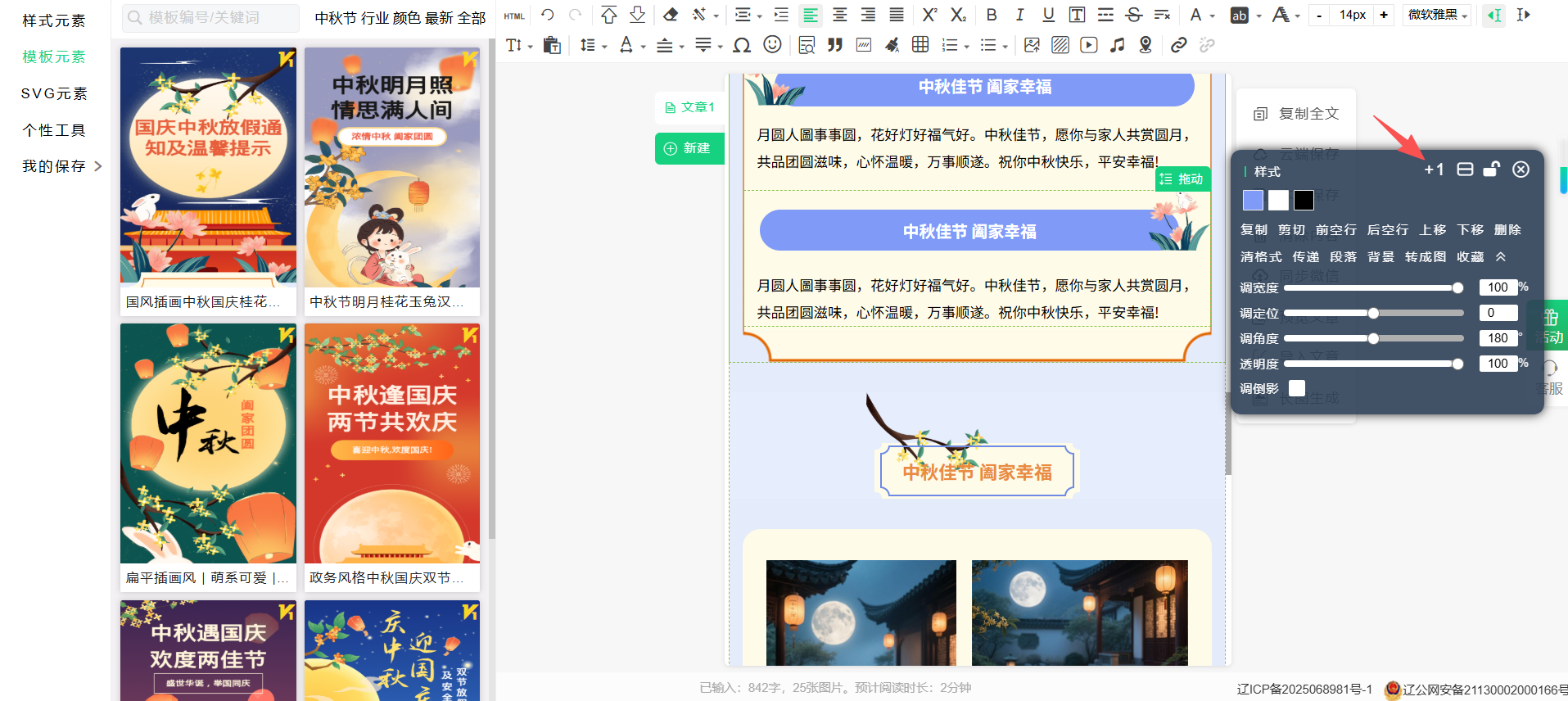Image resolution: width=1568 pixels, height=701 pixels.
Task: Open the 微软雅黑 font family dropdown
Action: 1437,15
